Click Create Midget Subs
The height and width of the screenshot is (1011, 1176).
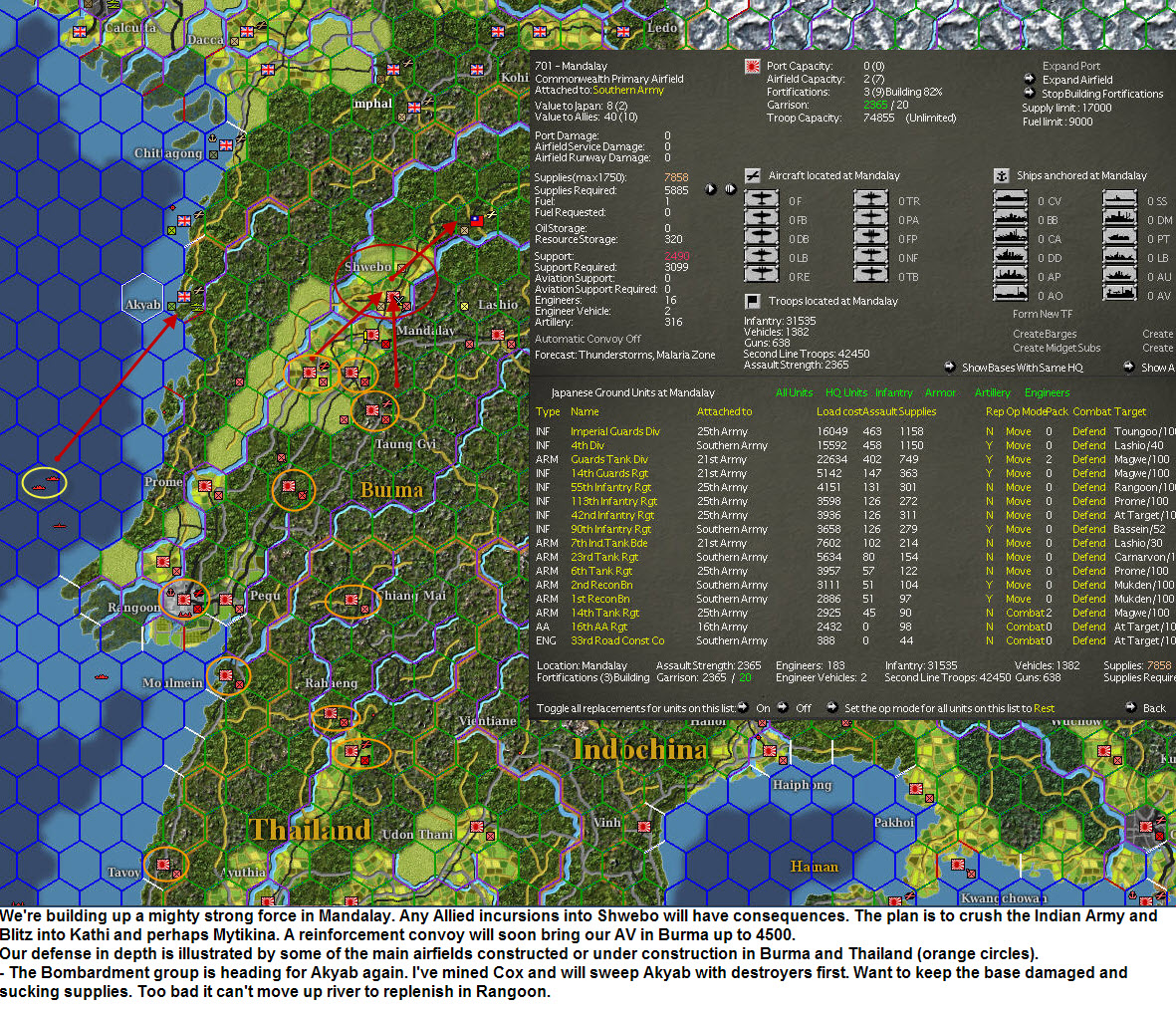(1056, 348)
